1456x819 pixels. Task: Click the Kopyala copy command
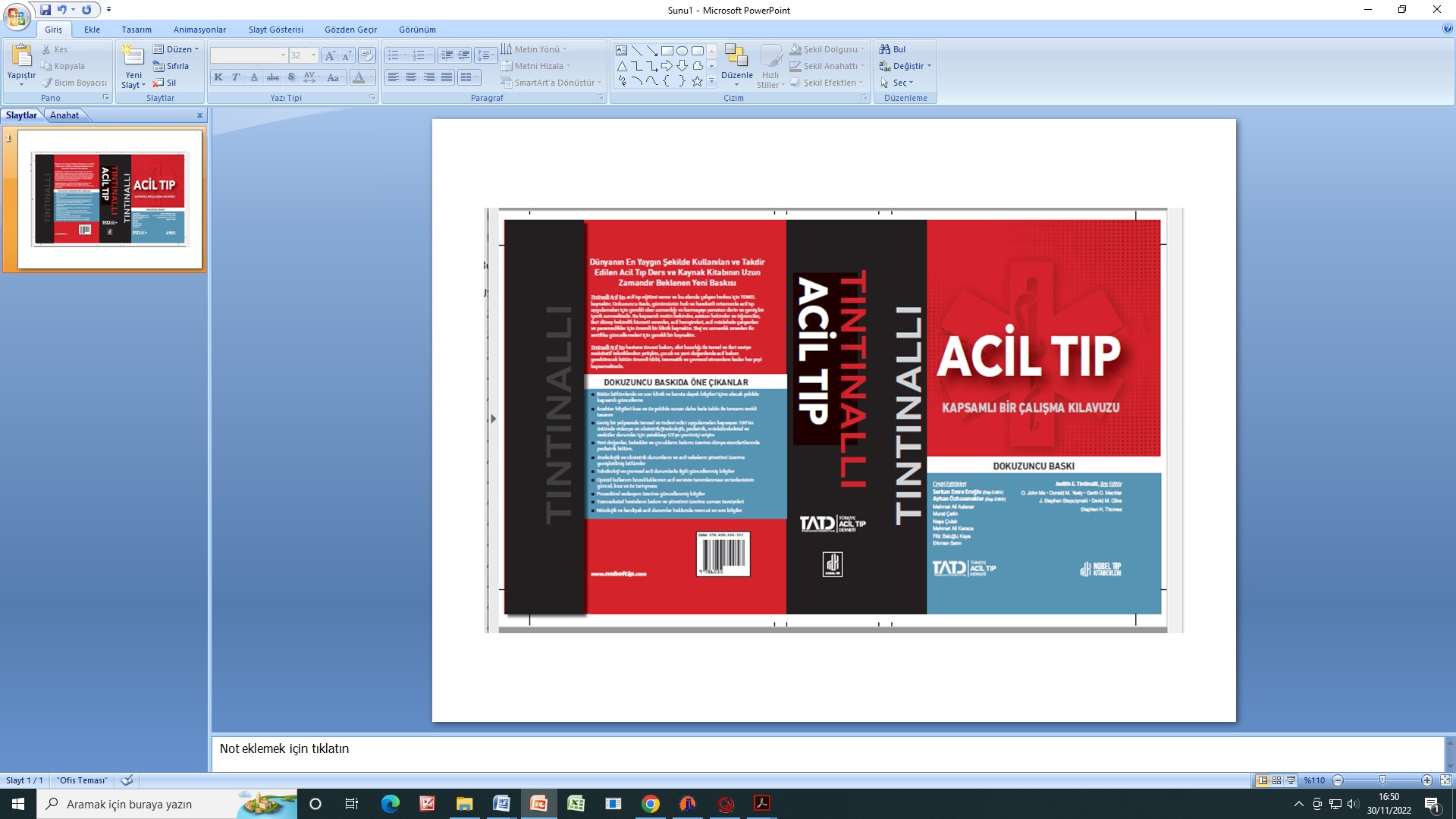[x=62, y=66]
